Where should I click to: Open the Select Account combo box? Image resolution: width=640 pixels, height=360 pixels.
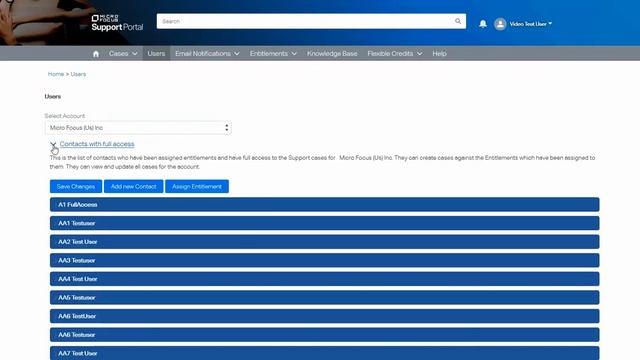click(x=138, y=128)
